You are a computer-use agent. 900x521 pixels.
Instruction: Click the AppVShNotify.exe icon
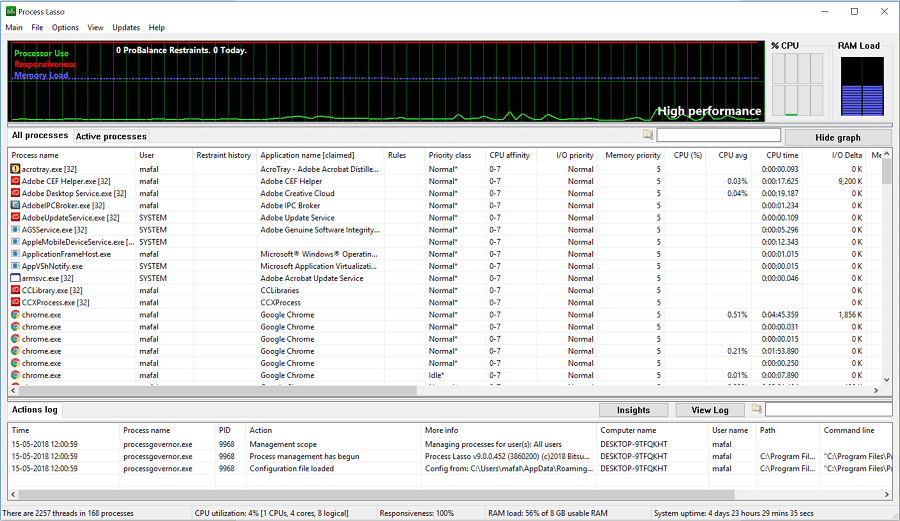click(x=15, y=266)
